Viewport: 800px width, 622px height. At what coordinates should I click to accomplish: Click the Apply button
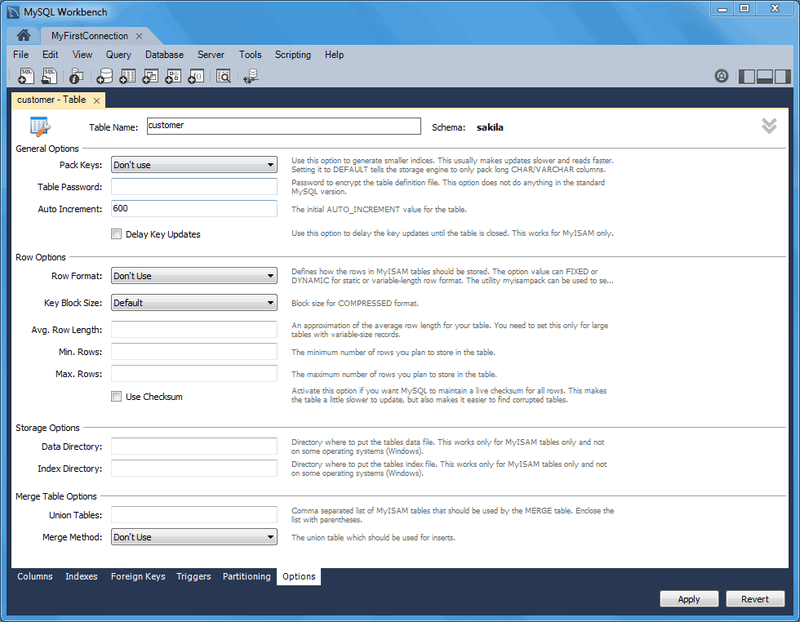688,598
